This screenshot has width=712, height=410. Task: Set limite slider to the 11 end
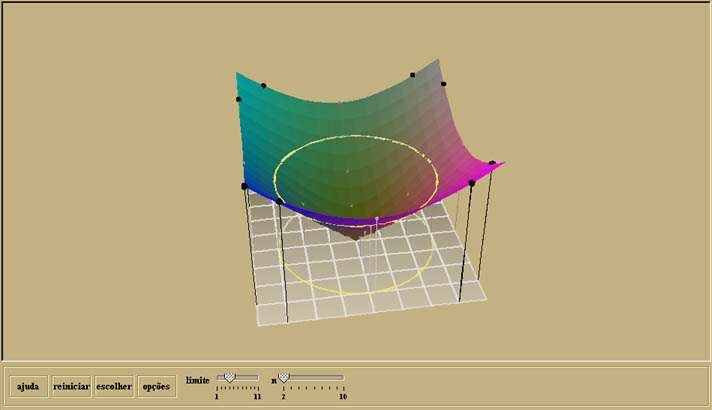257,377
